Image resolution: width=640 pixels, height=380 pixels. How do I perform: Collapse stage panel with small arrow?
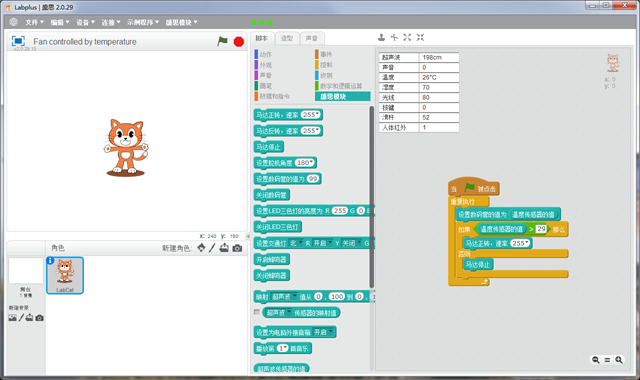pyautogui.click(x=248, y=236)
